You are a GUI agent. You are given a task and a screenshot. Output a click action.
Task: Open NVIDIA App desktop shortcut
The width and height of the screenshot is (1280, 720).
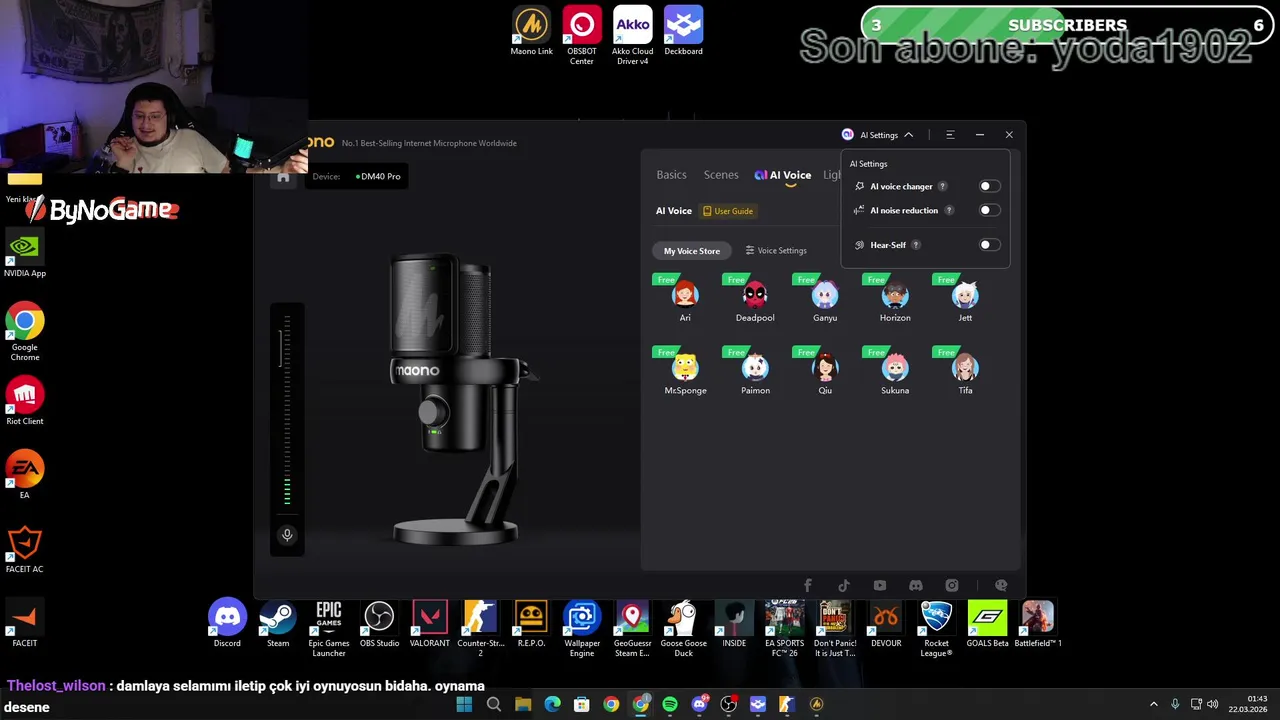25,254
